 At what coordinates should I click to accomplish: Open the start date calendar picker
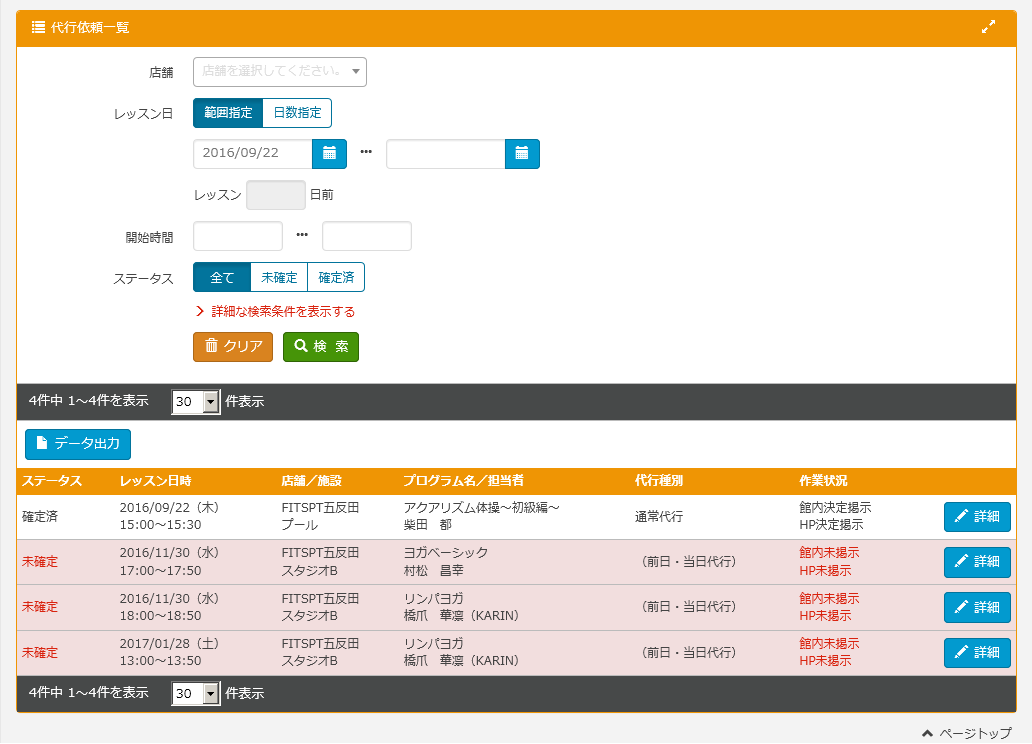point(329,154)
